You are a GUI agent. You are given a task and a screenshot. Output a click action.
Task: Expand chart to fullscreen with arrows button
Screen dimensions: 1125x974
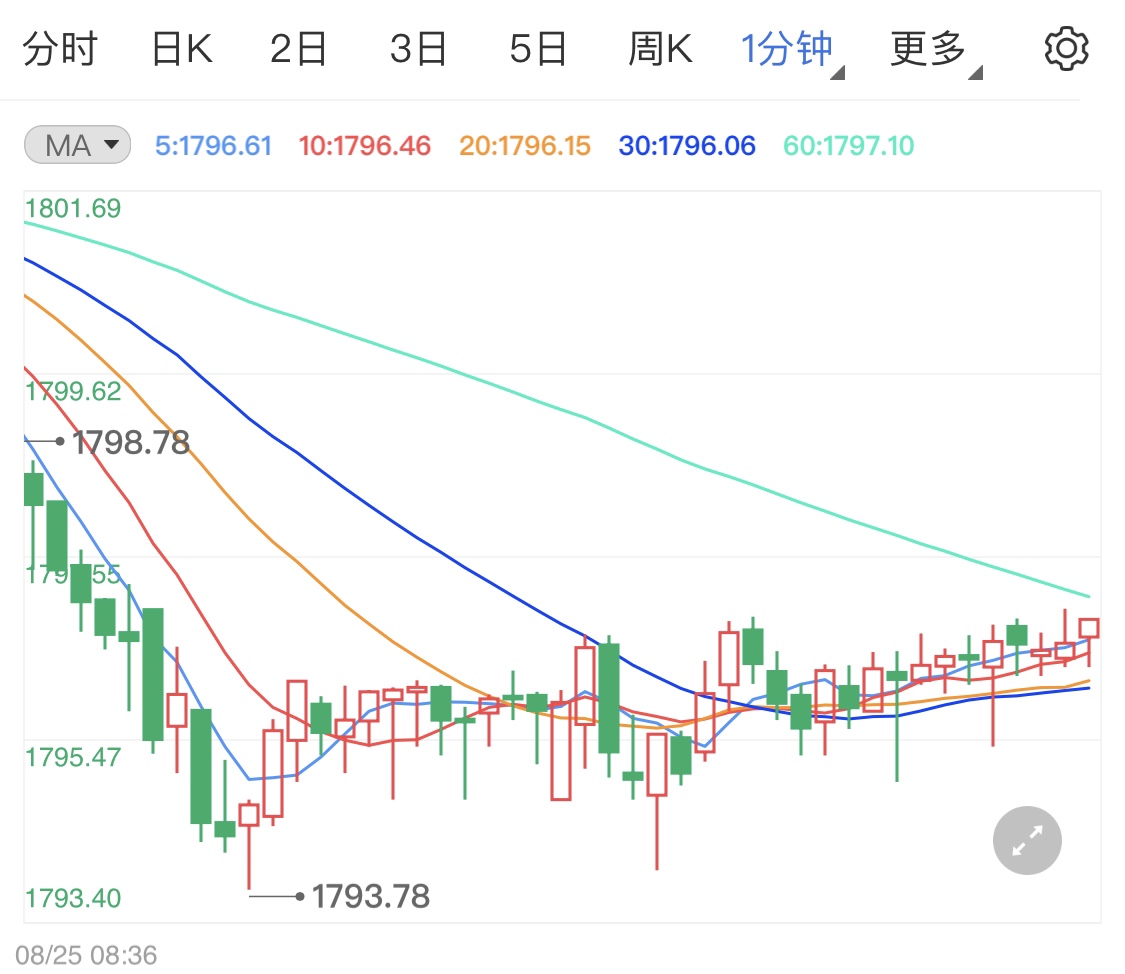(1027, 840)
